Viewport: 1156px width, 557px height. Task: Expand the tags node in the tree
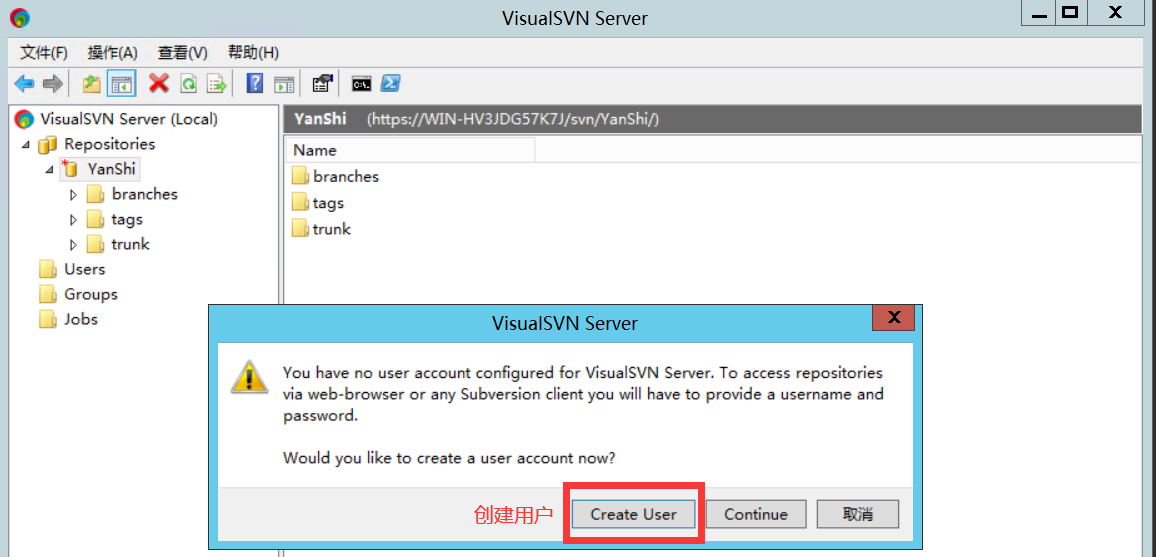73,220
